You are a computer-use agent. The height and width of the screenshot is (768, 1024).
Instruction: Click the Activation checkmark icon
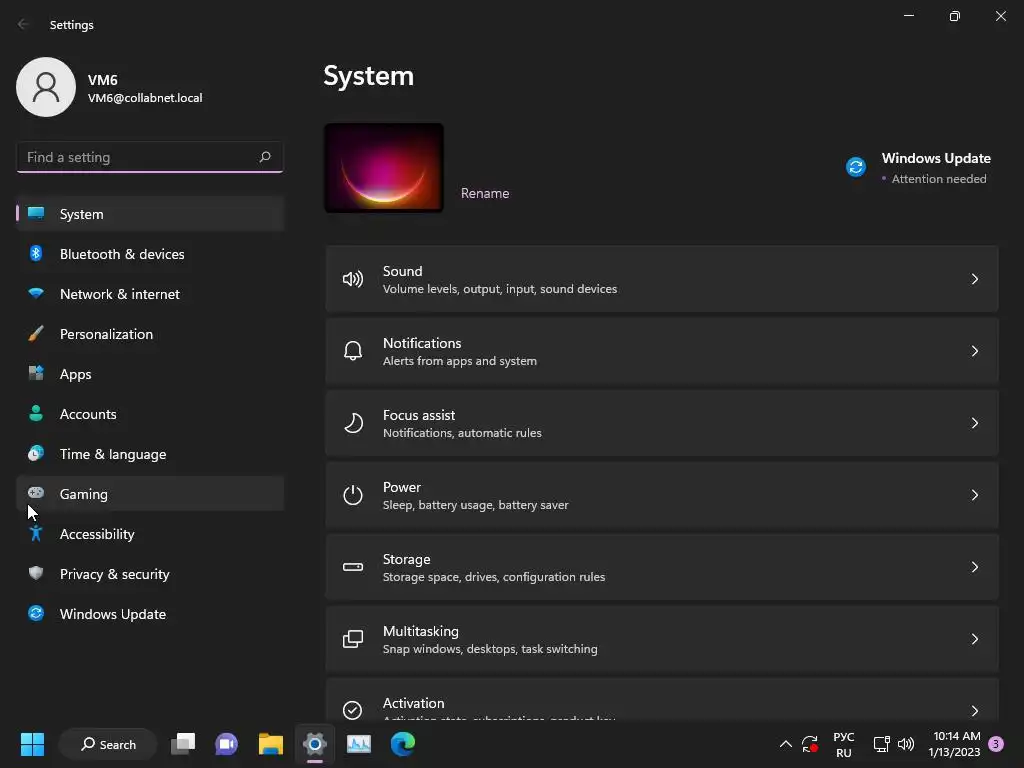point(353,710)
